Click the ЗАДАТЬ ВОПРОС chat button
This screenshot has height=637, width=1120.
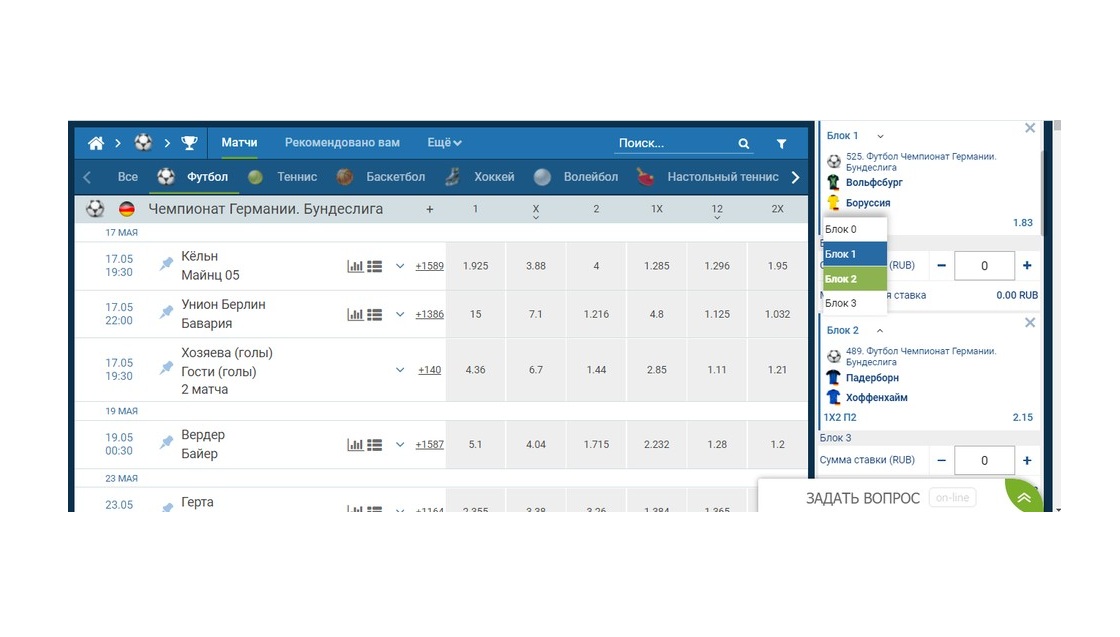(x=863, y=498)
